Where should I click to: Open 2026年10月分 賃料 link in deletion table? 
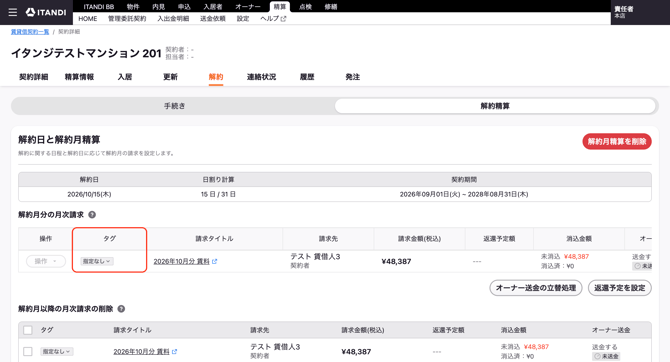pos(141,352)
